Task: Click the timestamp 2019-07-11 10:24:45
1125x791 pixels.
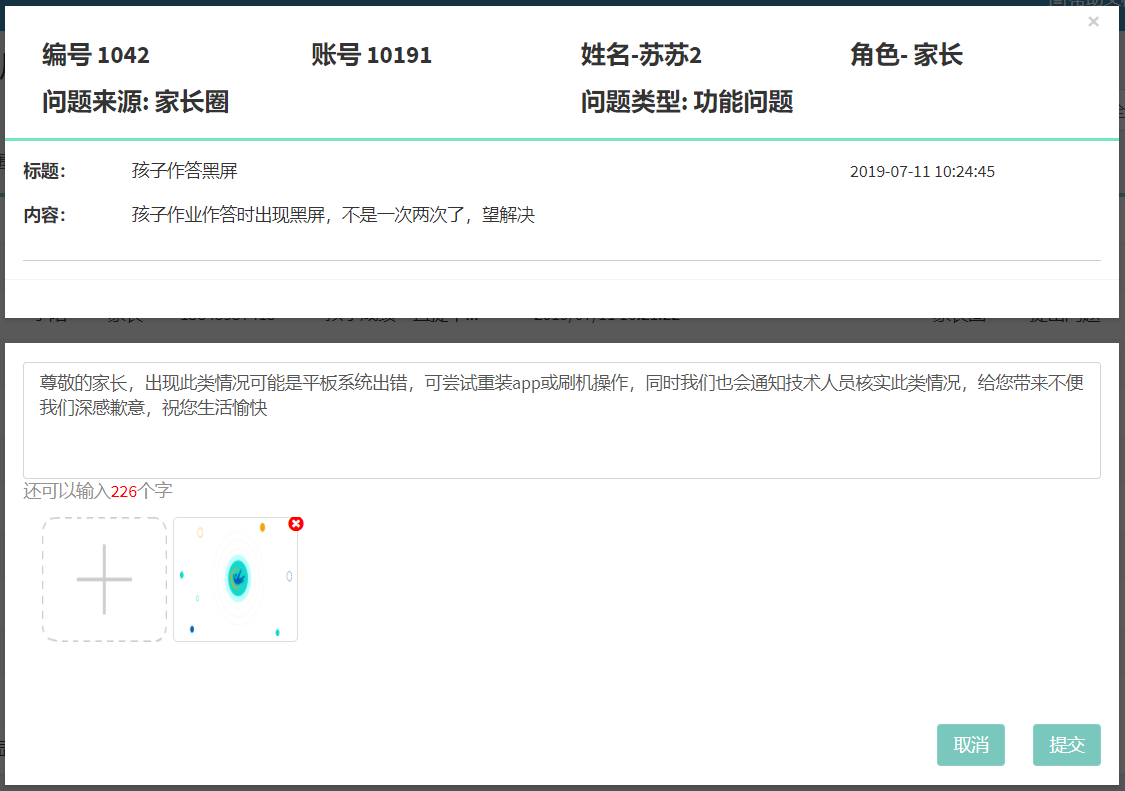Action: pos(922,172)
